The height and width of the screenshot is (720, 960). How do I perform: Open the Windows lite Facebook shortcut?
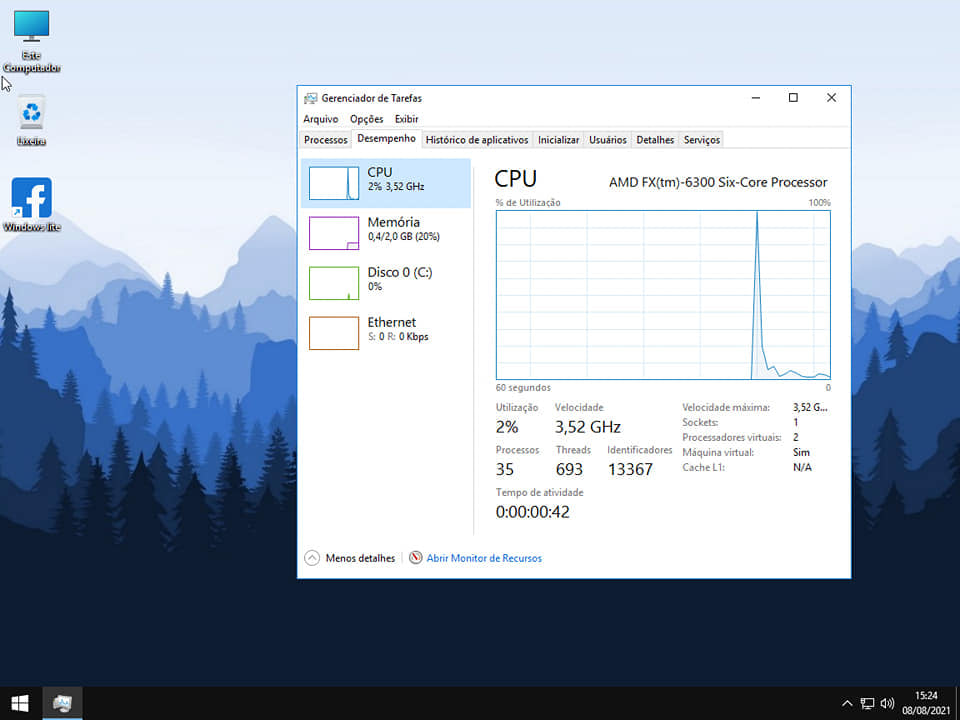[x=31, y=204]
